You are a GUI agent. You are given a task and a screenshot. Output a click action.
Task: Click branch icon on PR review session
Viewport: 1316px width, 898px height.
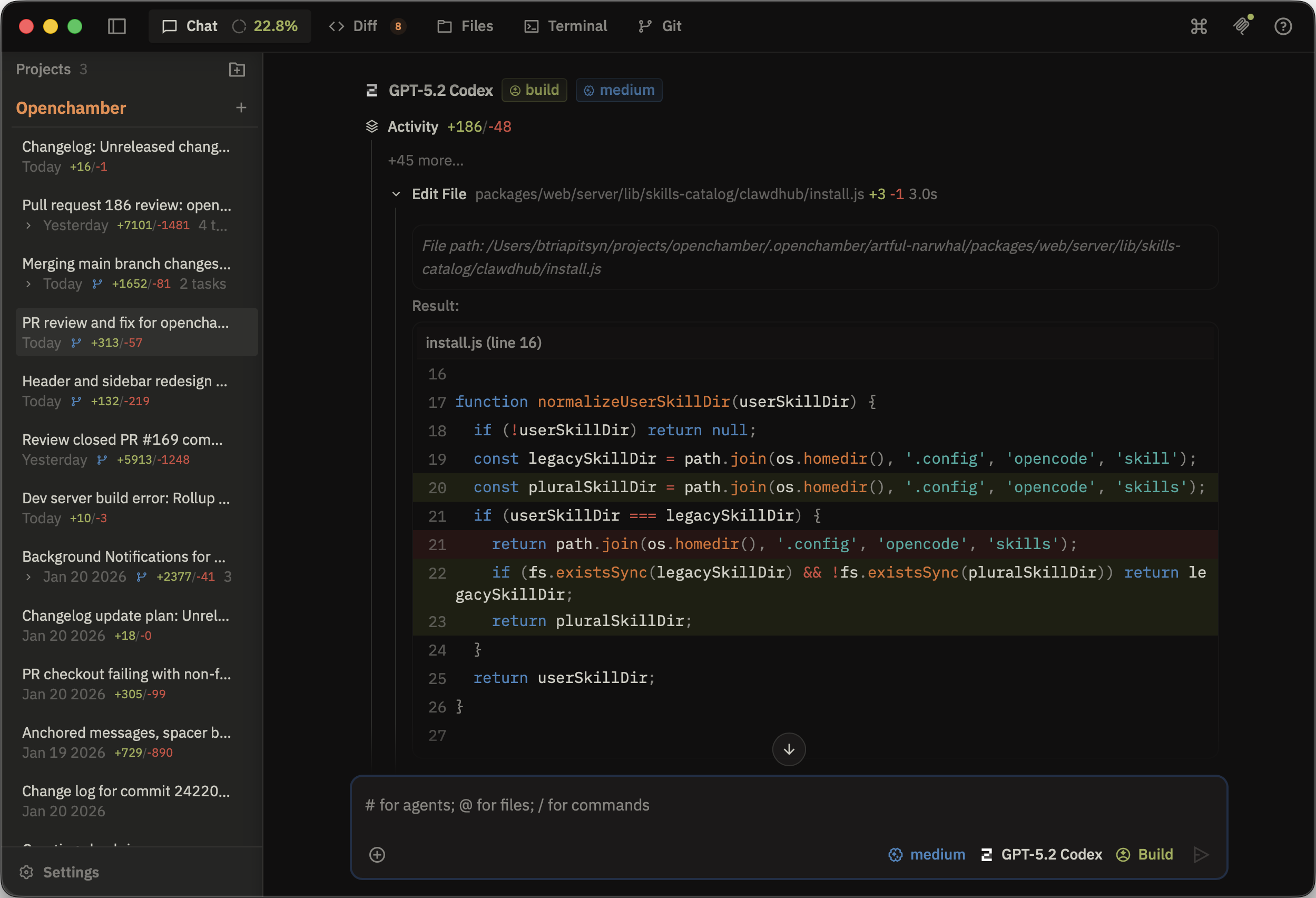coord(76,343)
